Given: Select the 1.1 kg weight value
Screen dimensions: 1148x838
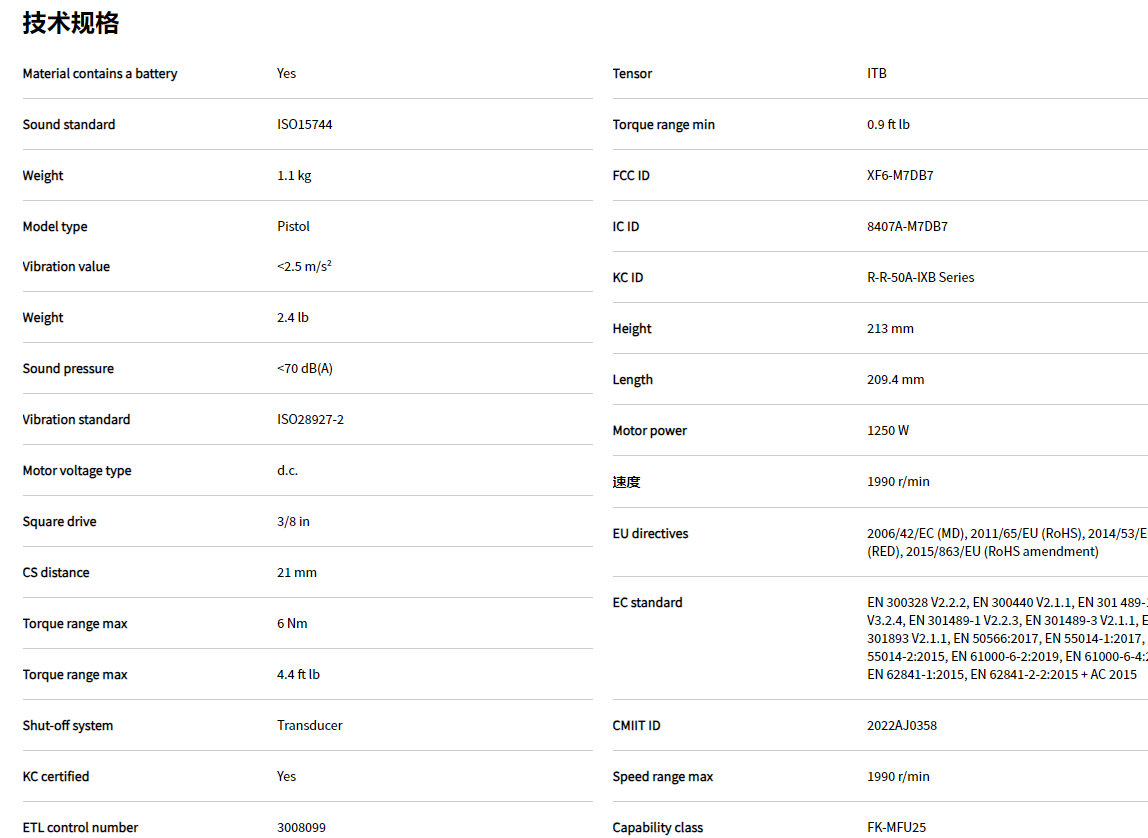Looking at the screenshot, I should point(294,176).
